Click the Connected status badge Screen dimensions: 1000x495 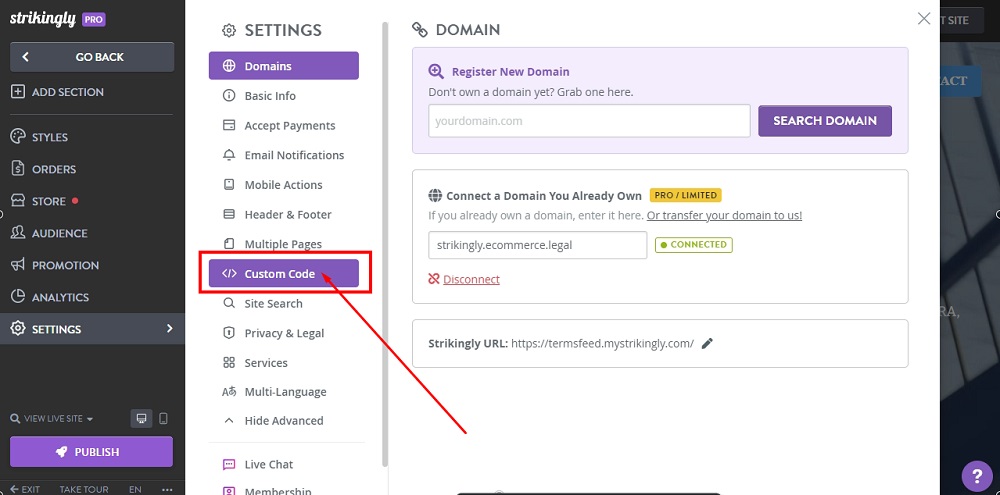[694, 245]
